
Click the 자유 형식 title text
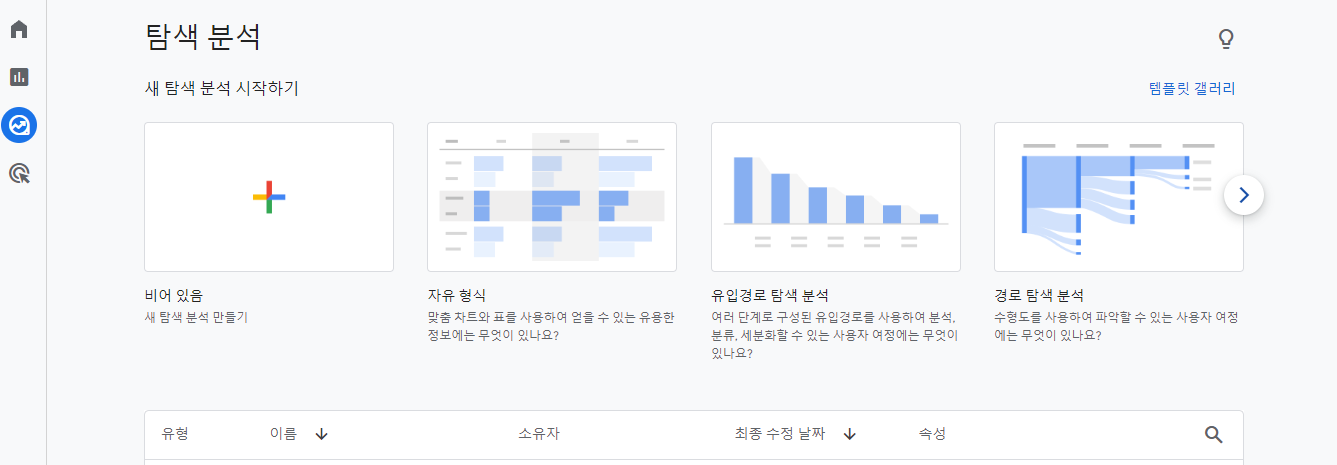(x=456, y=296)
